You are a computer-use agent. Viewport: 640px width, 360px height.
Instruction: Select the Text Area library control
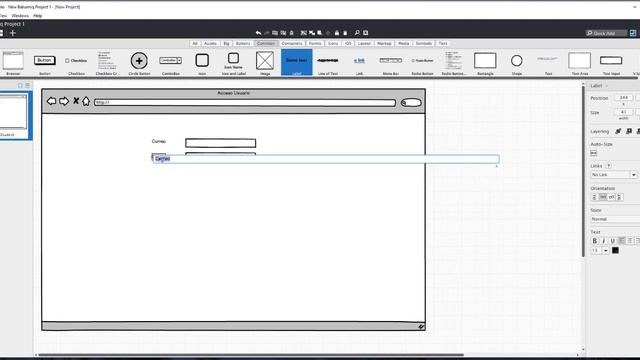(580, 63)
